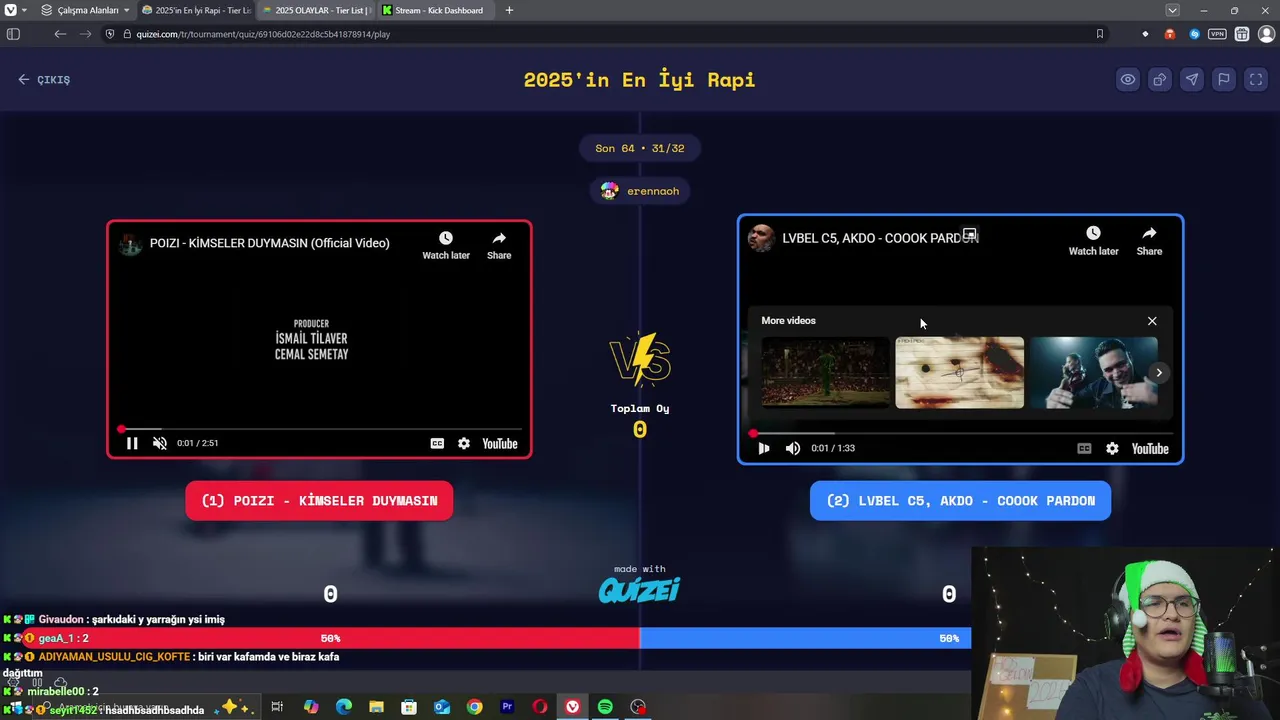
Task: Switch to 2025 OLAYLAR - Tier List tab
Action: click(316, 10)
